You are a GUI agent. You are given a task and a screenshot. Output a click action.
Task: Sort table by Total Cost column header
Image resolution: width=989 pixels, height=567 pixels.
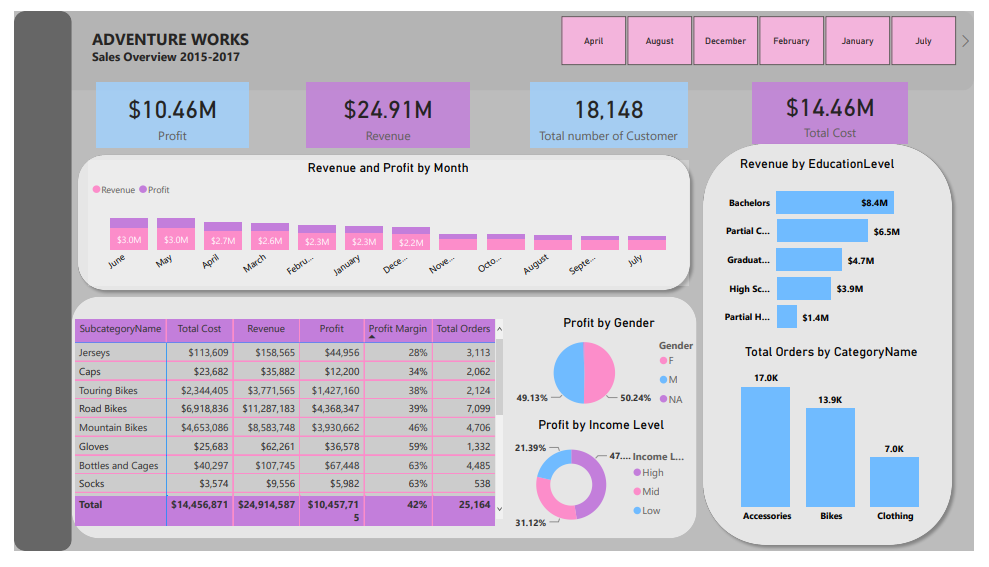[x=199, y=329]
